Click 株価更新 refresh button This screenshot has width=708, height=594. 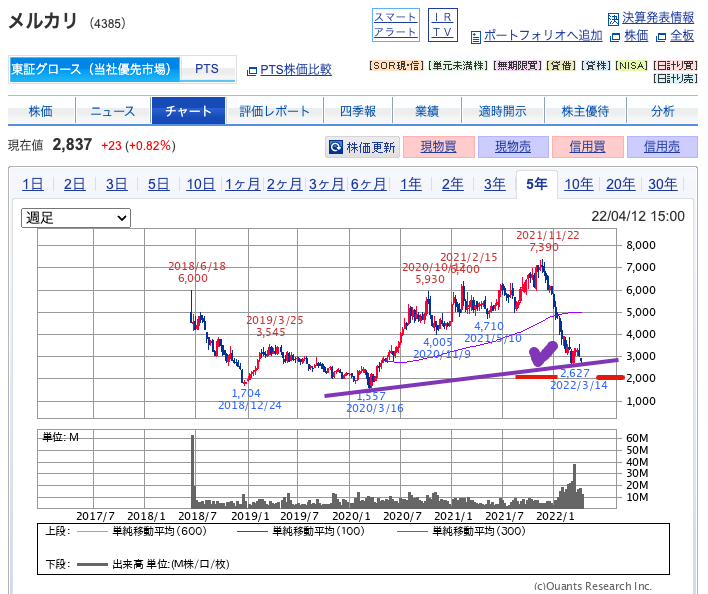tap(362, 147)
